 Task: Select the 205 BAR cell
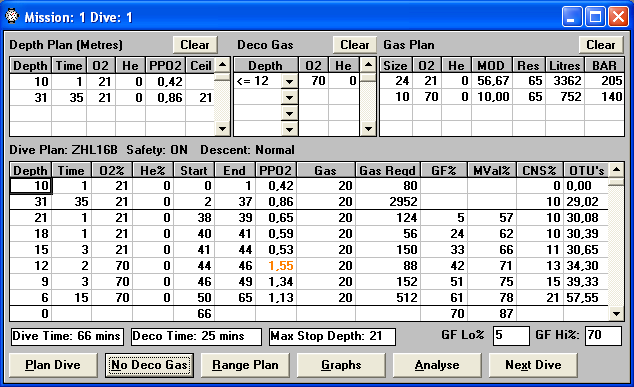(x=604, y=81)
